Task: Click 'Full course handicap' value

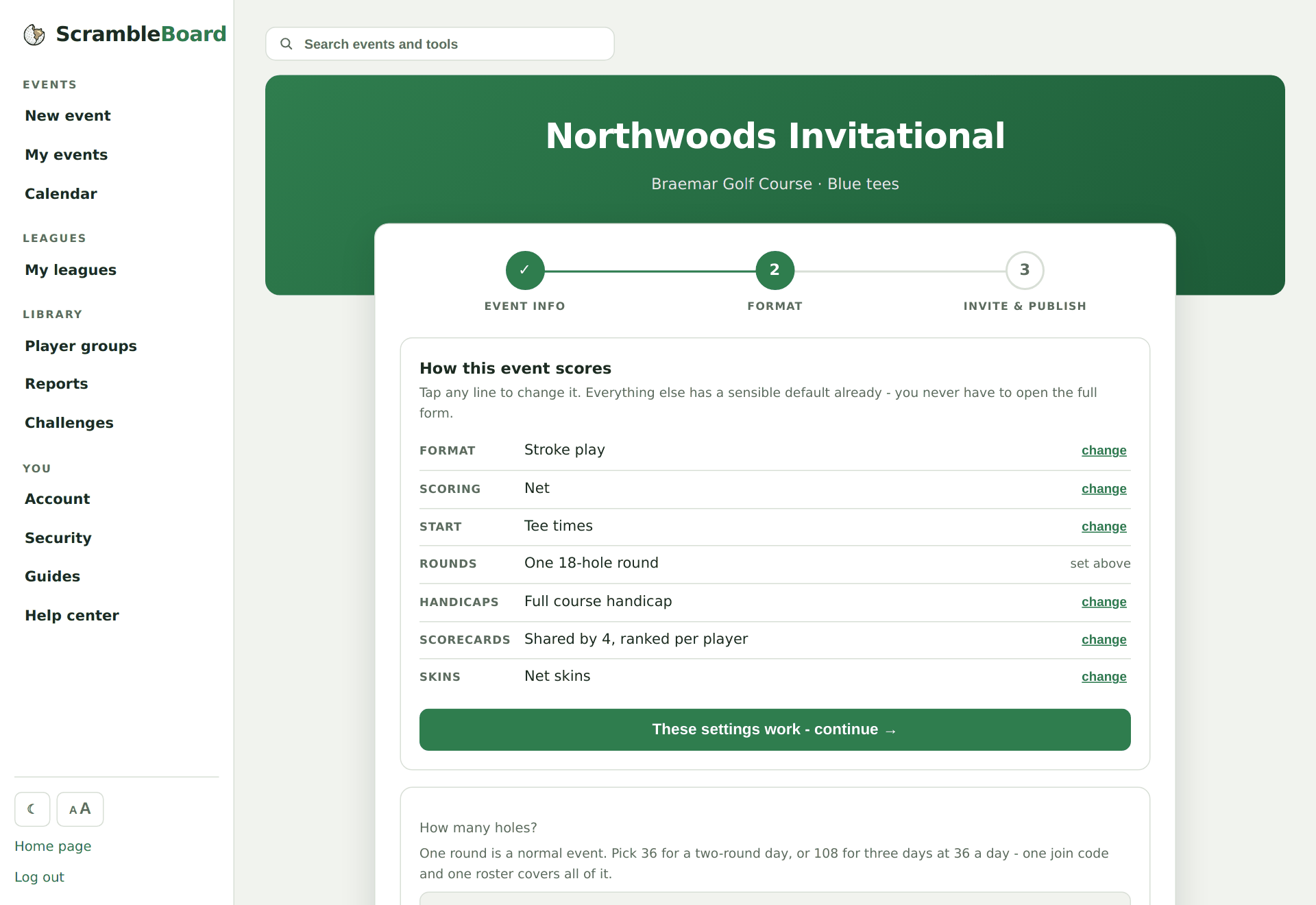Action: coord(598,601)
